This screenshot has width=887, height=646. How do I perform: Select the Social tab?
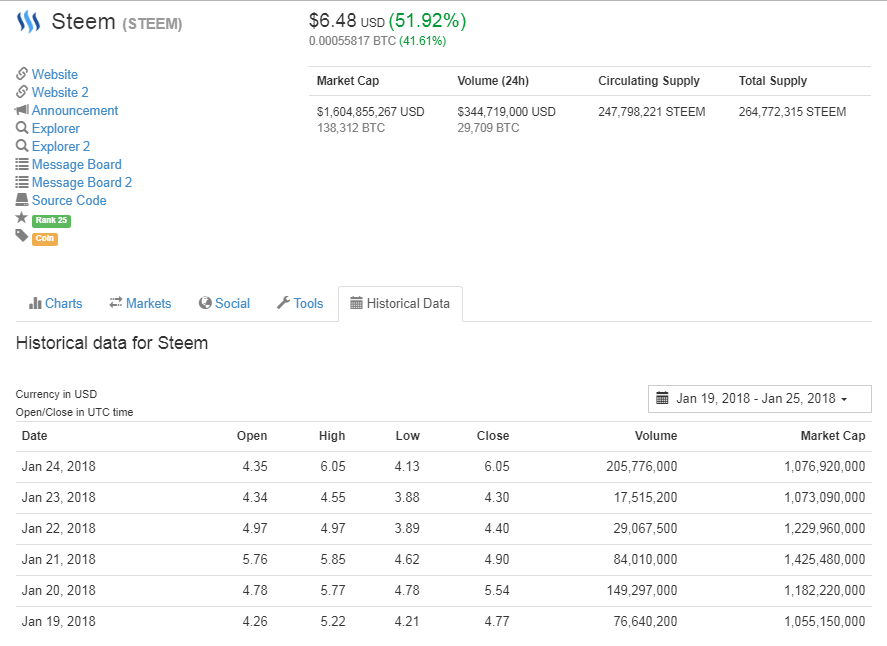(224, 304)
